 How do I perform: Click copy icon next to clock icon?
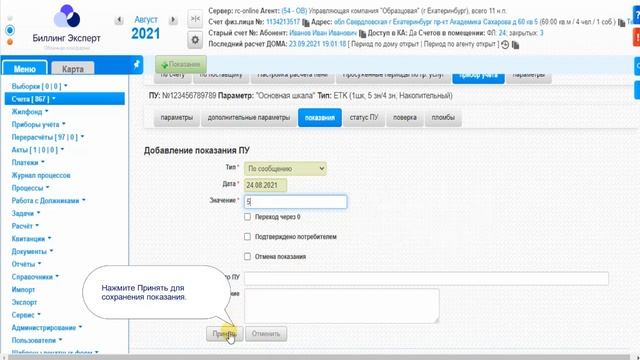tap(516, 44)
